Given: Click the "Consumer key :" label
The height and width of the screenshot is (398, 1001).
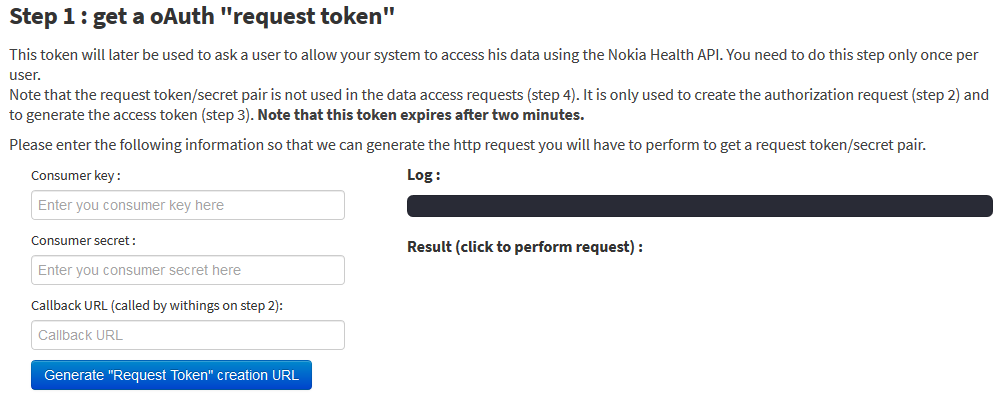Looking at the screenshot, I should (76, 175).
